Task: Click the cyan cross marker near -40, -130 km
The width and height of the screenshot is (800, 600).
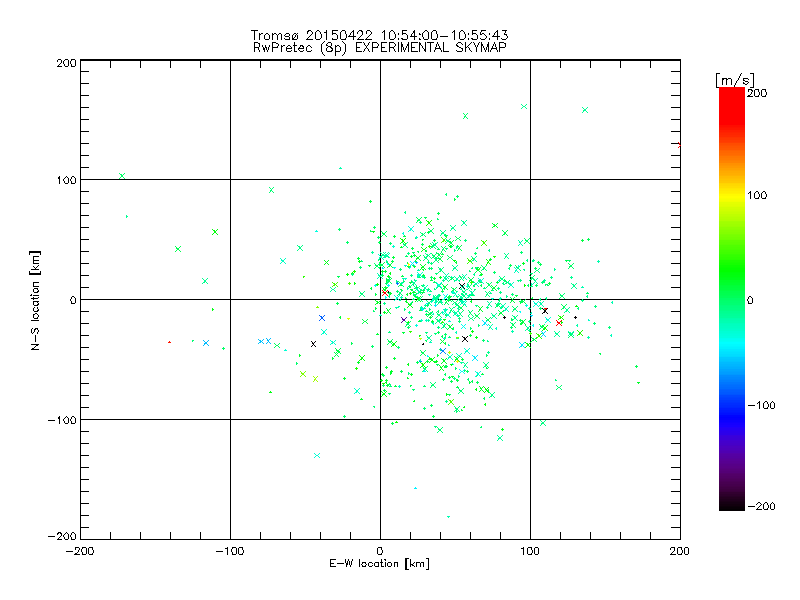Action: 317,456
